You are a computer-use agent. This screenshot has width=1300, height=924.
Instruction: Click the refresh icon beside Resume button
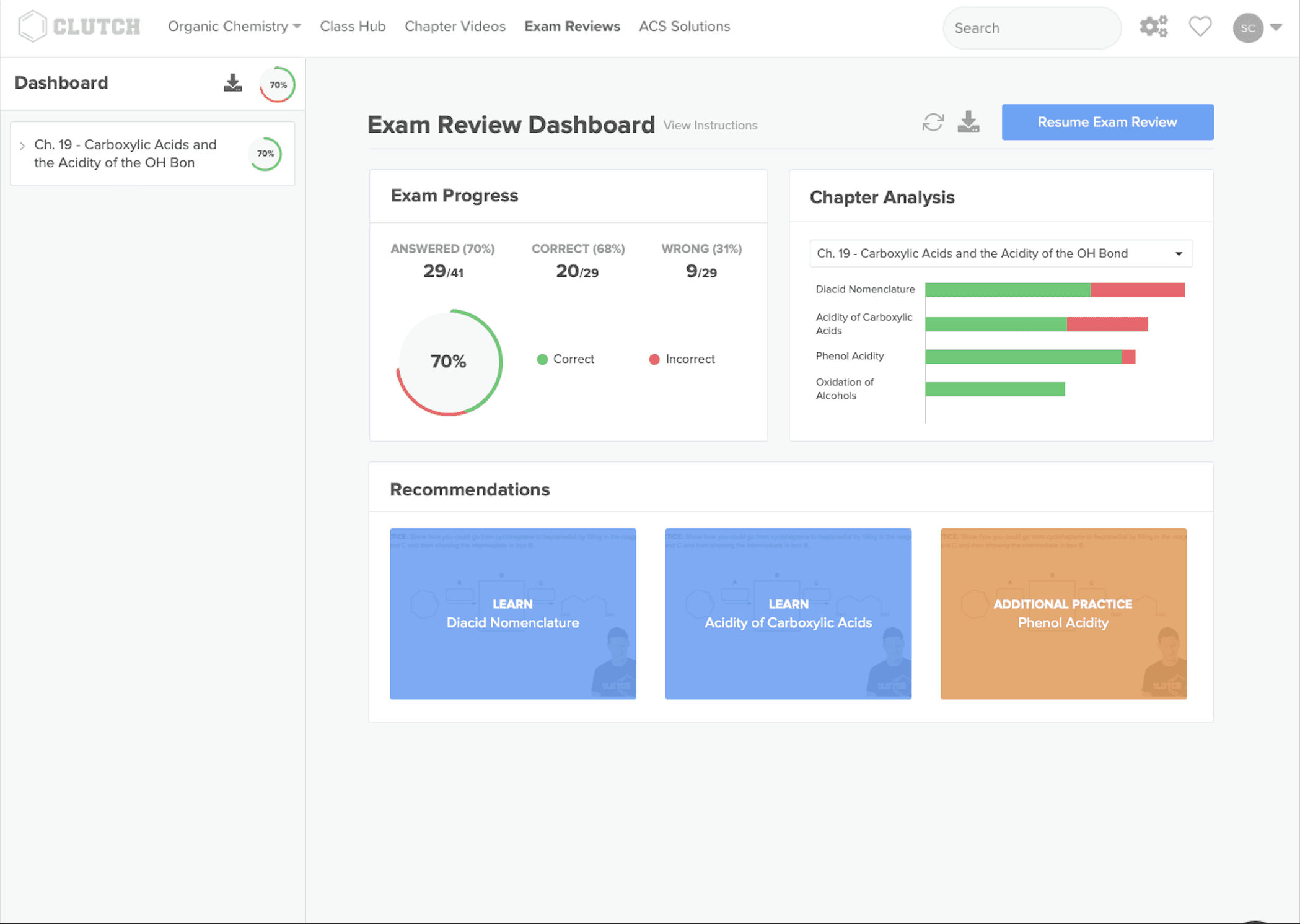tap(933, 123)
